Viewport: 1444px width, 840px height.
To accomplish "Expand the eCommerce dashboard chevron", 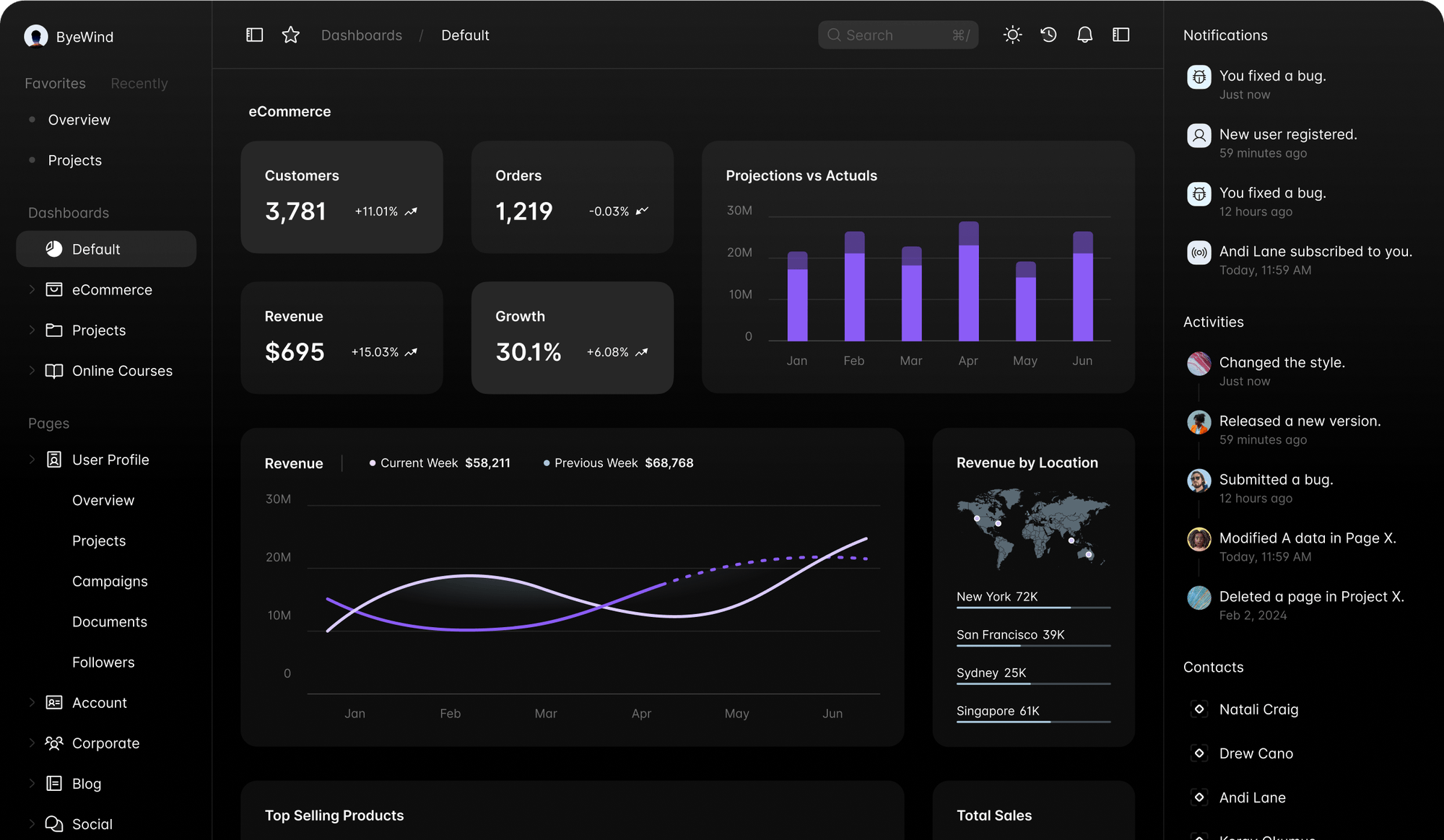I will point(32,289).
